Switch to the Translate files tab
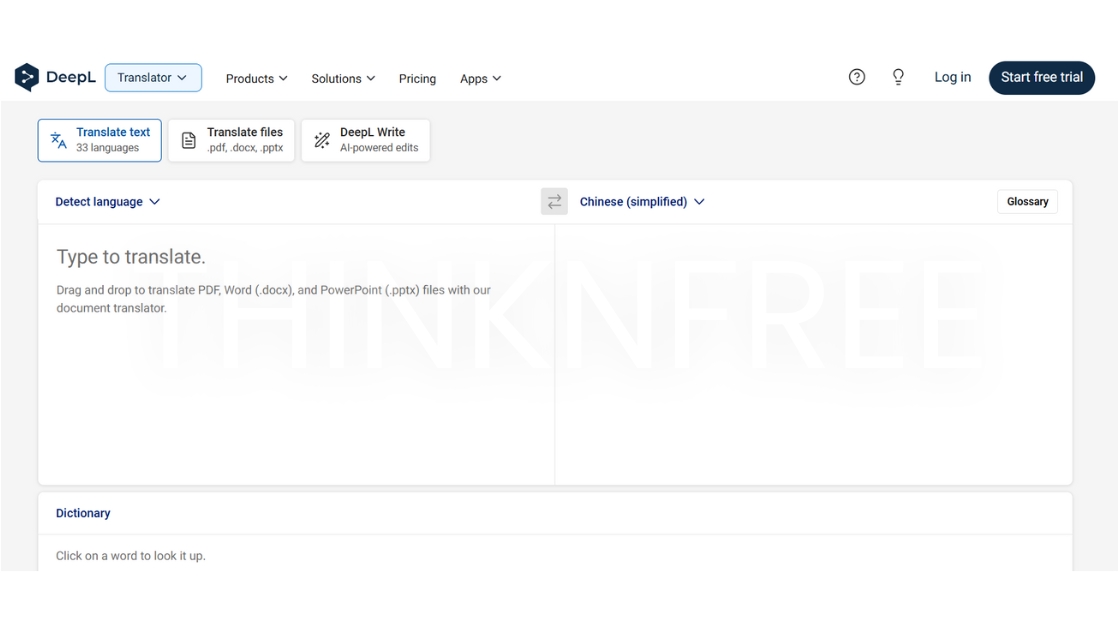 pos(231,140)
